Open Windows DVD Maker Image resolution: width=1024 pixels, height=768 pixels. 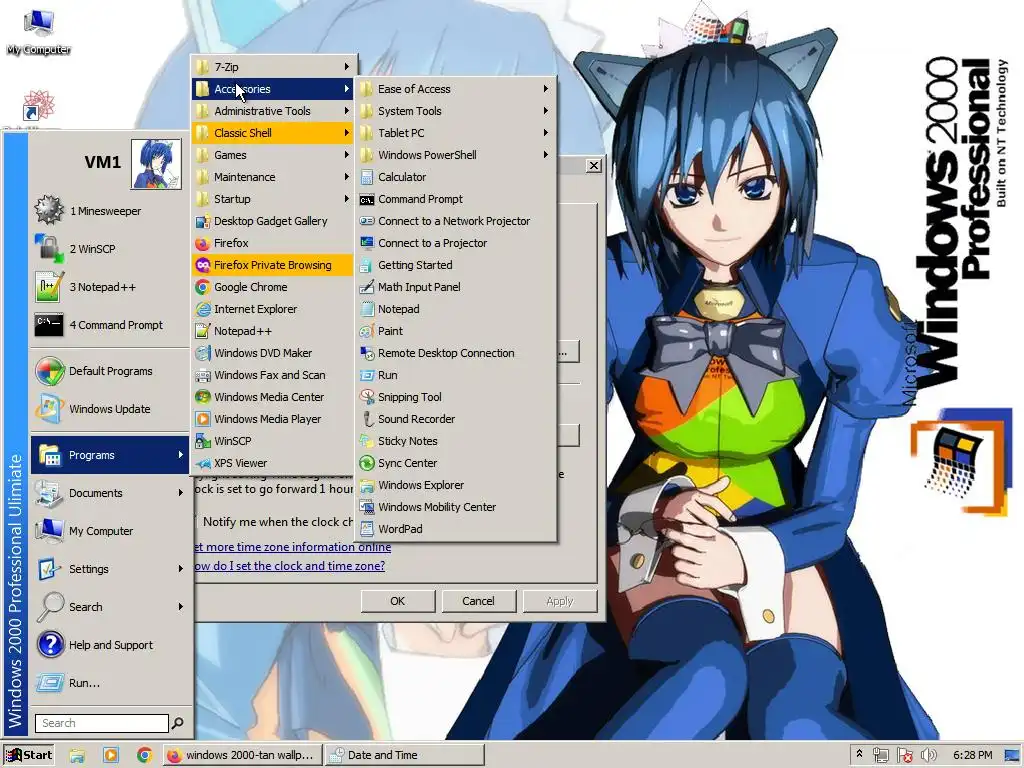click(x=273, y=353)
